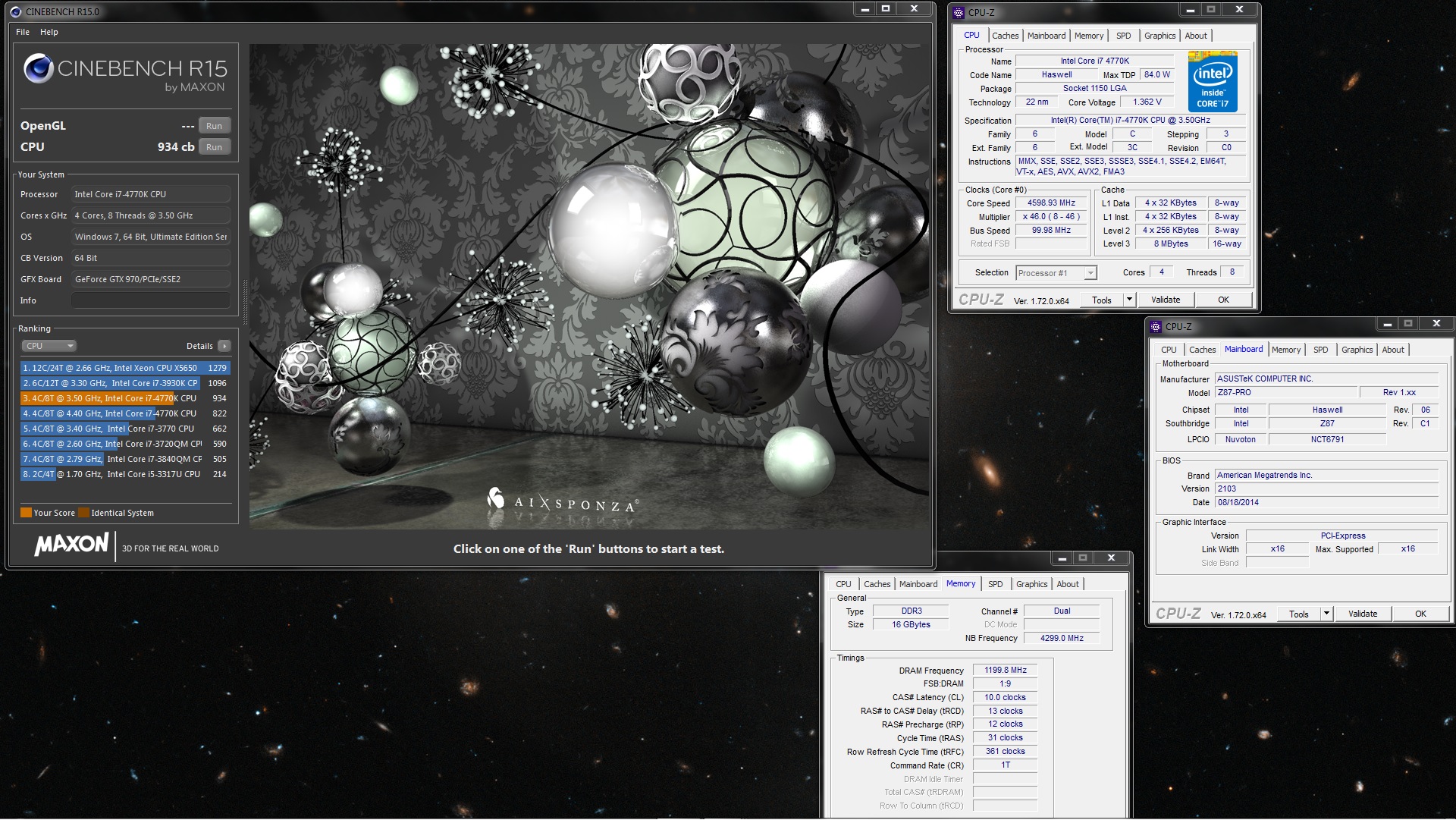Image resolution: width=1456 pixels, height=820 pixels.
Task: Open the ranking CPU dropdown
Action: [x=49, y=346]
